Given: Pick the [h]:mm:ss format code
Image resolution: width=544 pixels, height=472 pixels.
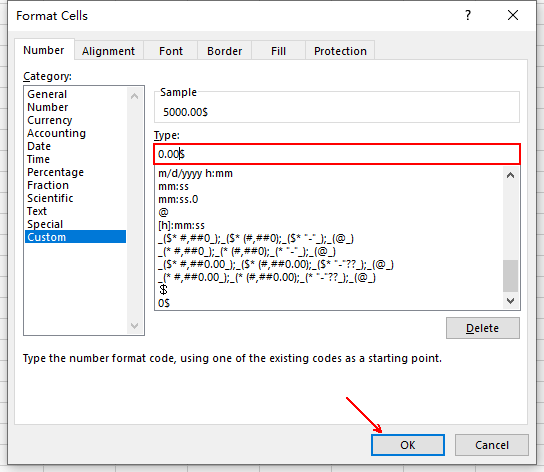Looking at the screenshot, I should 181,225.
